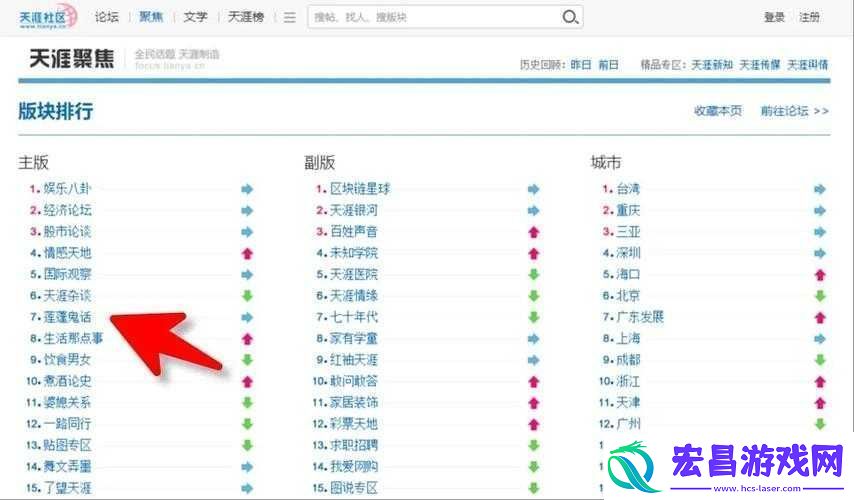854x500 pixels.
Task: Open the 了望天涯 board
Action: click(x=68, y=487)
